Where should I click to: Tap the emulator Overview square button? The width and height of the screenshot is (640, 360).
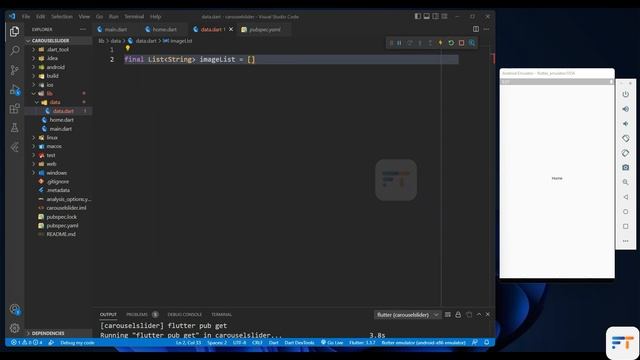click(x=626, y=226)
